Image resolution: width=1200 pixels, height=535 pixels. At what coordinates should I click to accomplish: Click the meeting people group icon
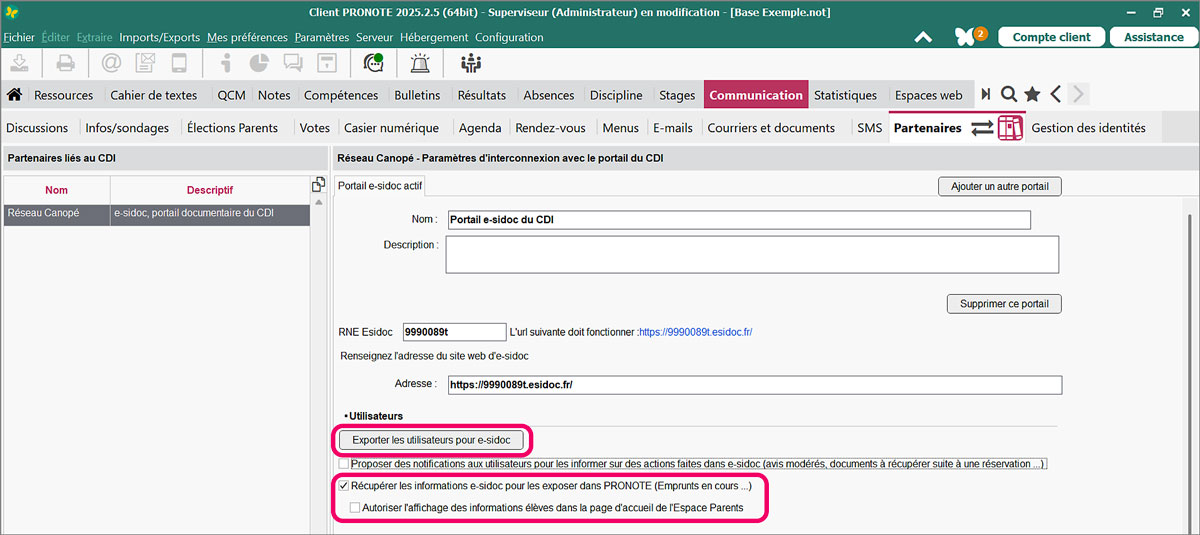470,63
